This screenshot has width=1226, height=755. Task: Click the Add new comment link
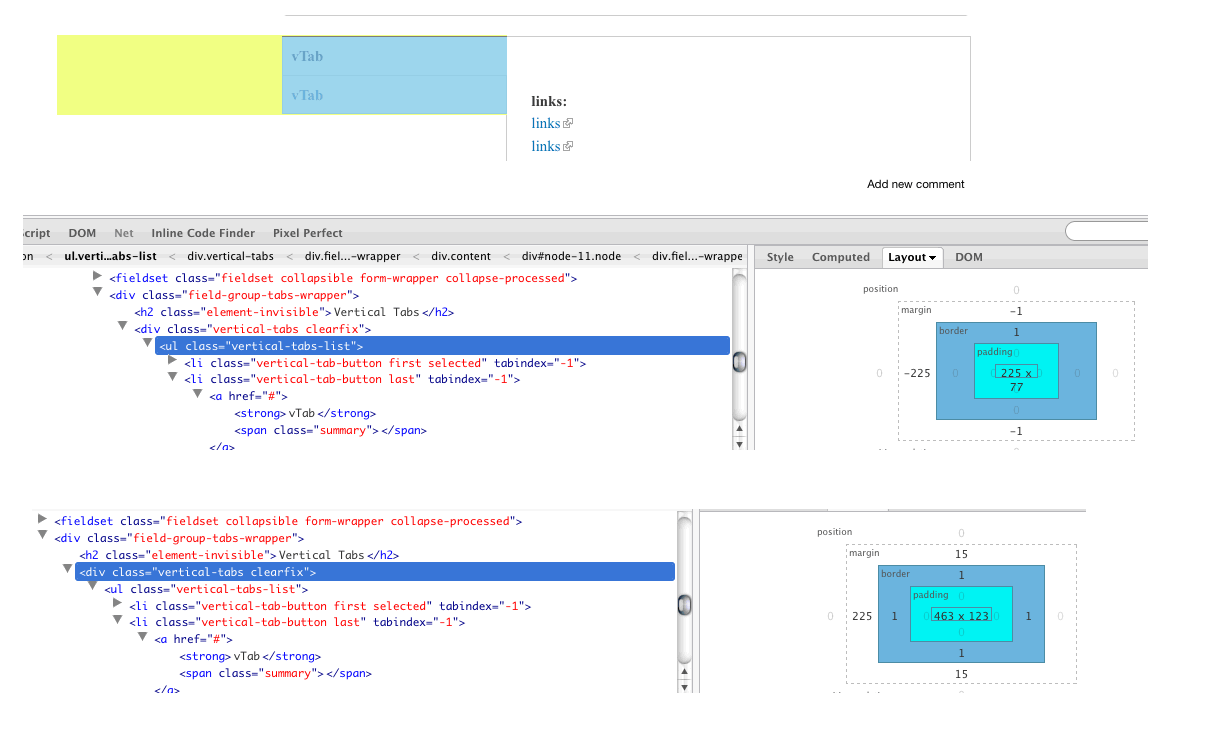pos(915,184)
